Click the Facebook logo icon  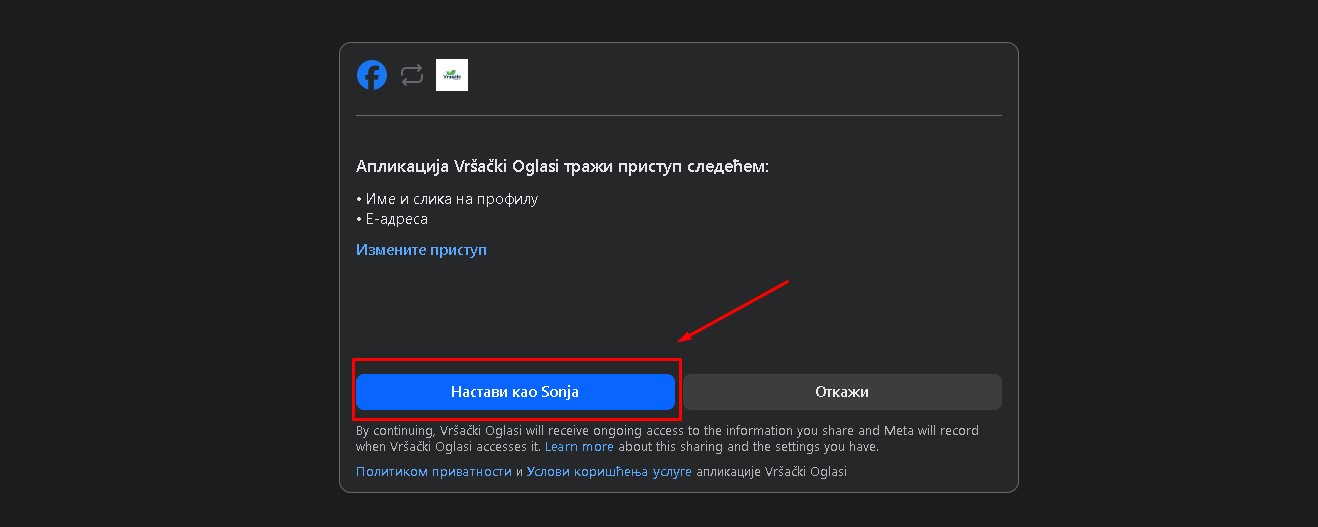pos(372,75)
